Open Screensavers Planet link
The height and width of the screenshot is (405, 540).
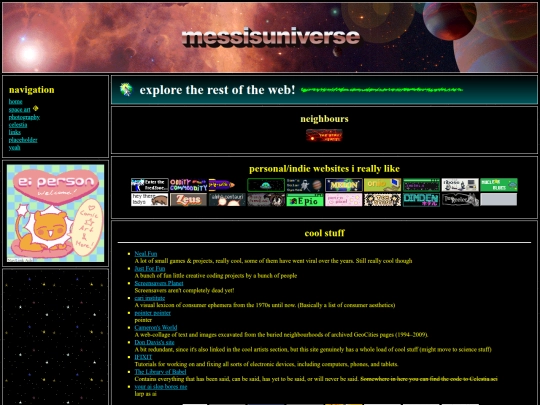(159, 283)
